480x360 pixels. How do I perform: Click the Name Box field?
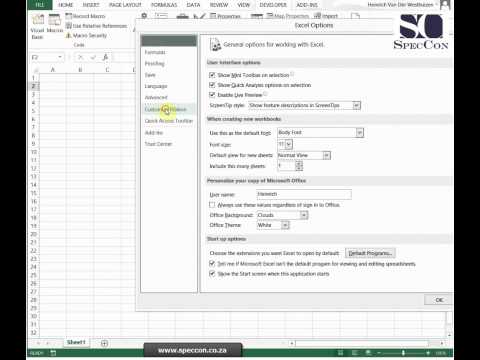click(44, 57)
